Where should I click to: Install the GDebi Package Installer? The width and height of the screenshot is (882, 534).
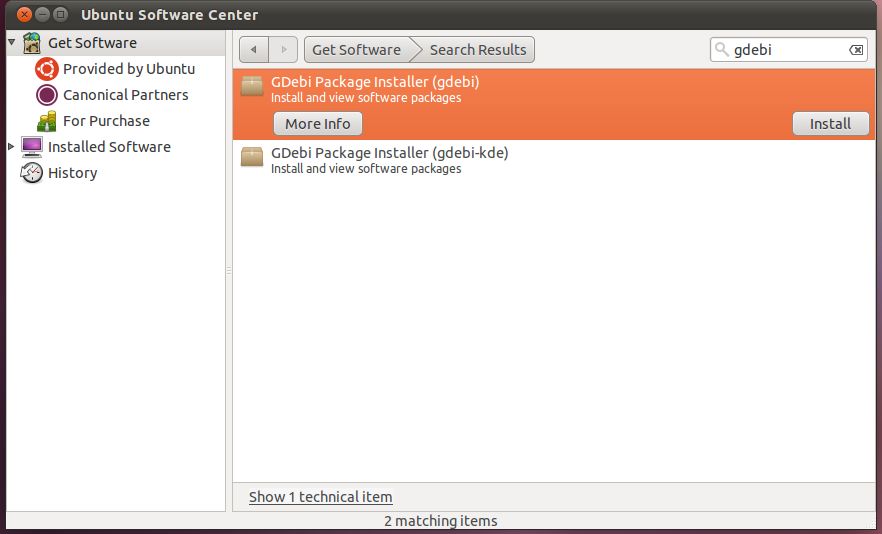pyautogui.click(x=831, y=124)
